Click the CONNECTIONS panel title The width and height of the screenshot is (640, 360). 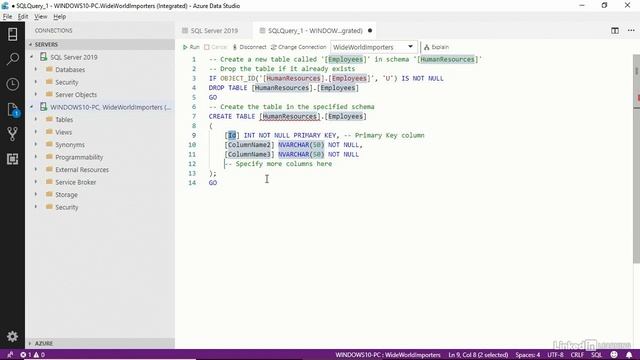(53, 31)
